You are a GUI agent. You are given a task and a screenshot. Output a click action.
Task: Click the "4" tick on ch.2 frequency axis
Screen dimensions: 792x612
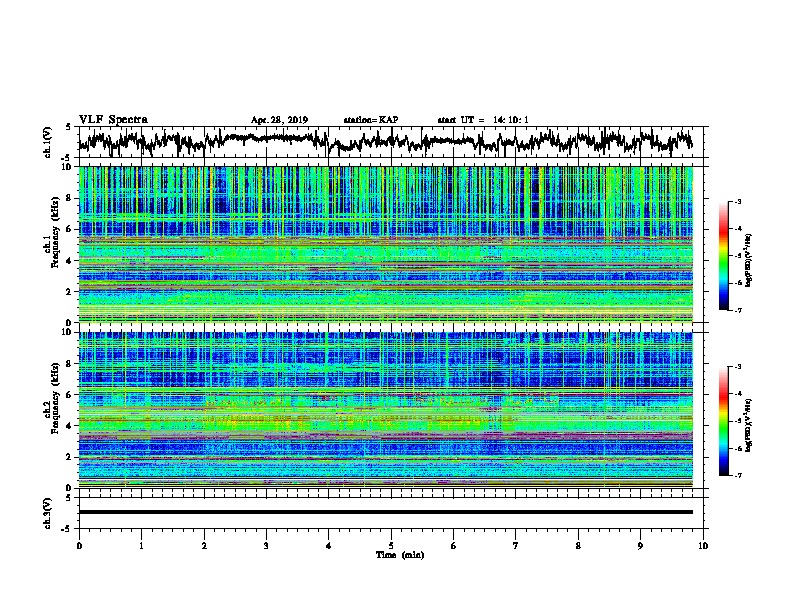pos(71,426)
